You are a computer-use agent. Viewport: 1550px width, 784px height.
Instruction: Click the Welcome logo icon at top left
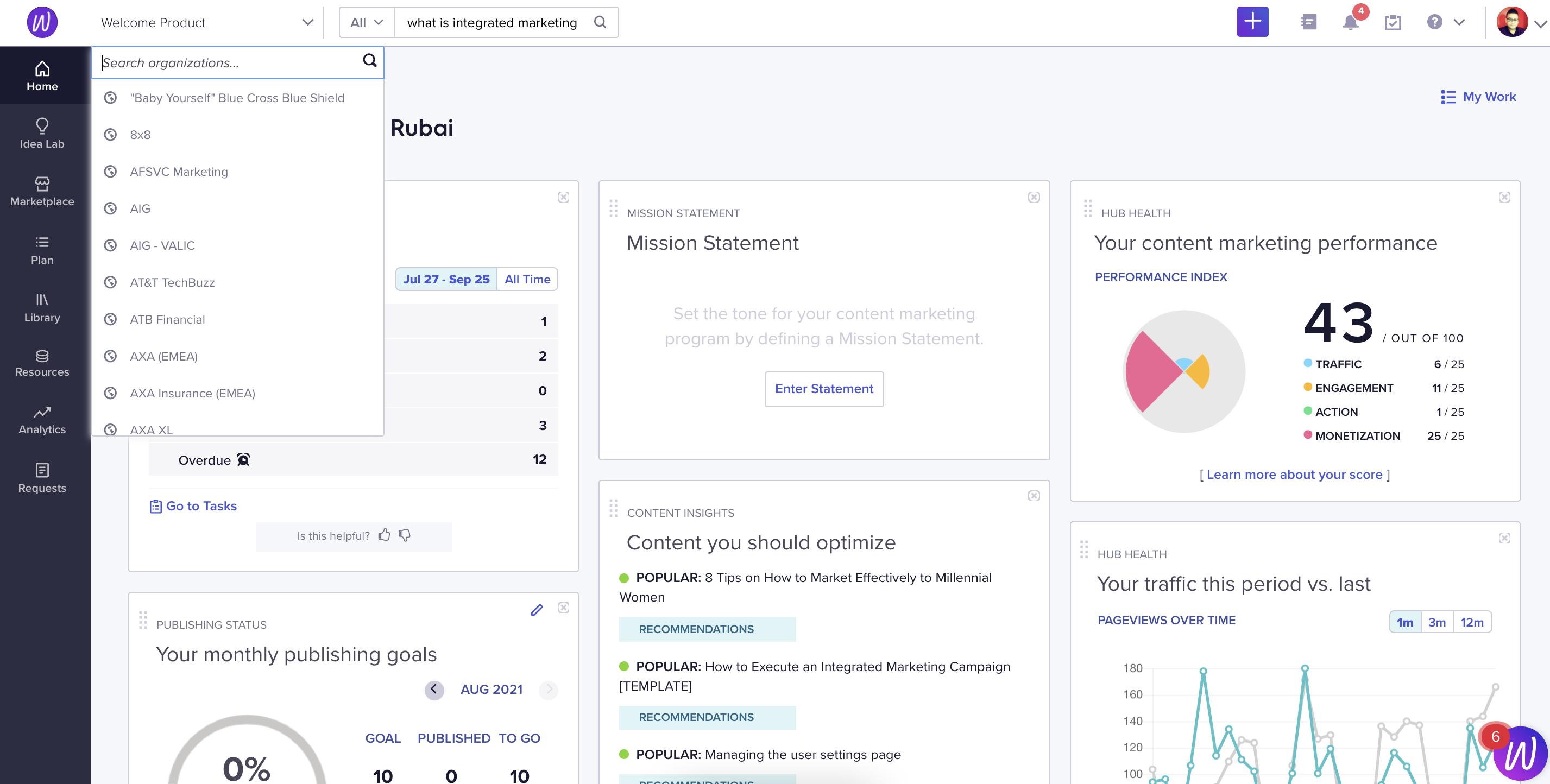(42, 22)
